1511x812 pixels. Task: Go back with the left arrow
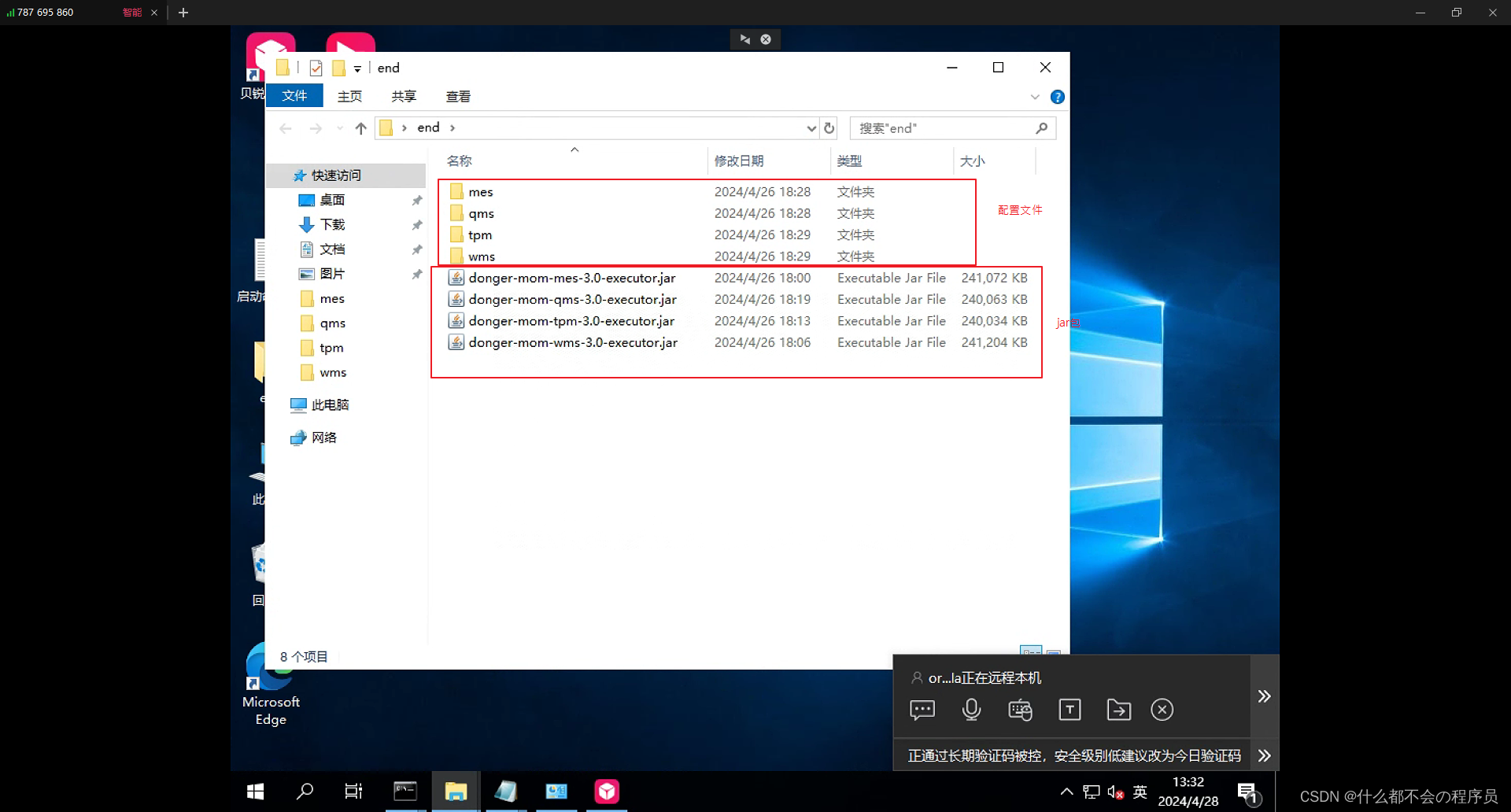click(286, 128)
